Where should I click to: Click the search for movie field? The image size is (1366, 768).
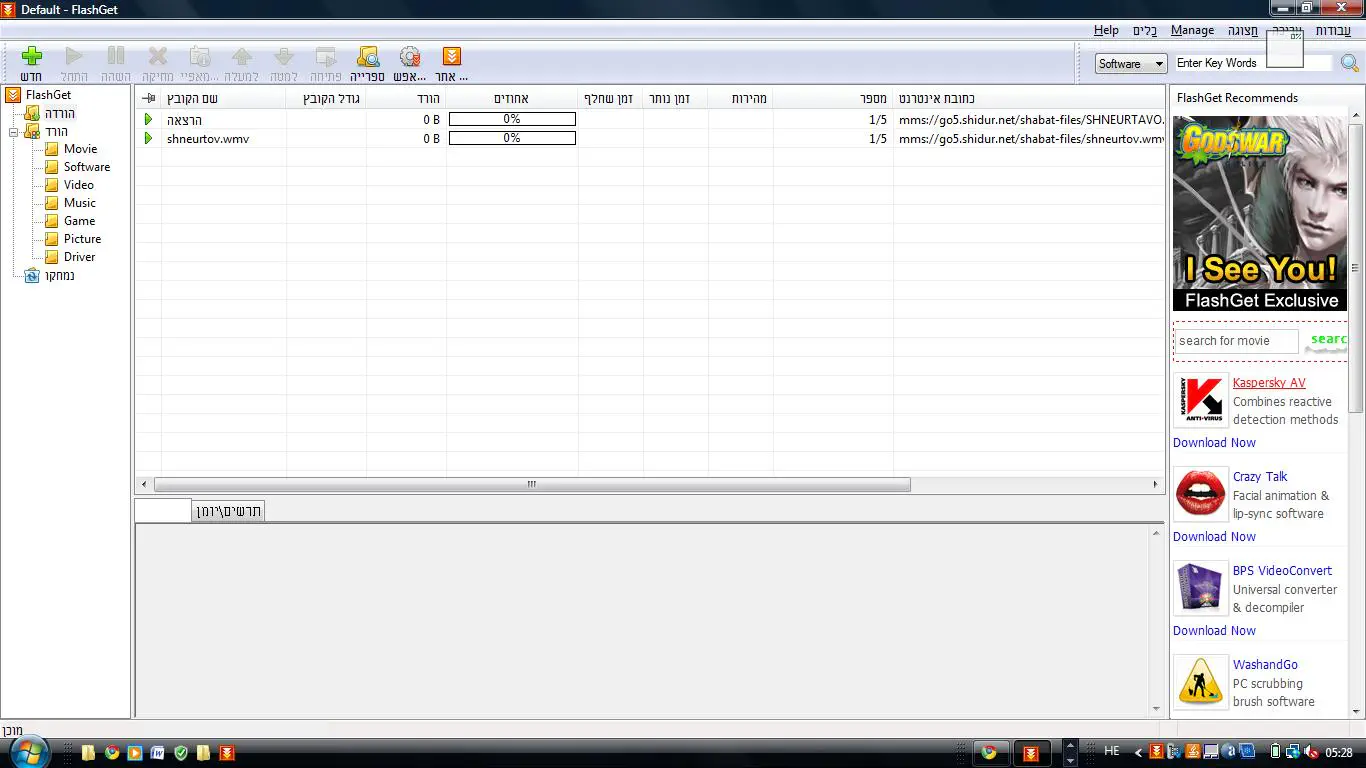1235,341
